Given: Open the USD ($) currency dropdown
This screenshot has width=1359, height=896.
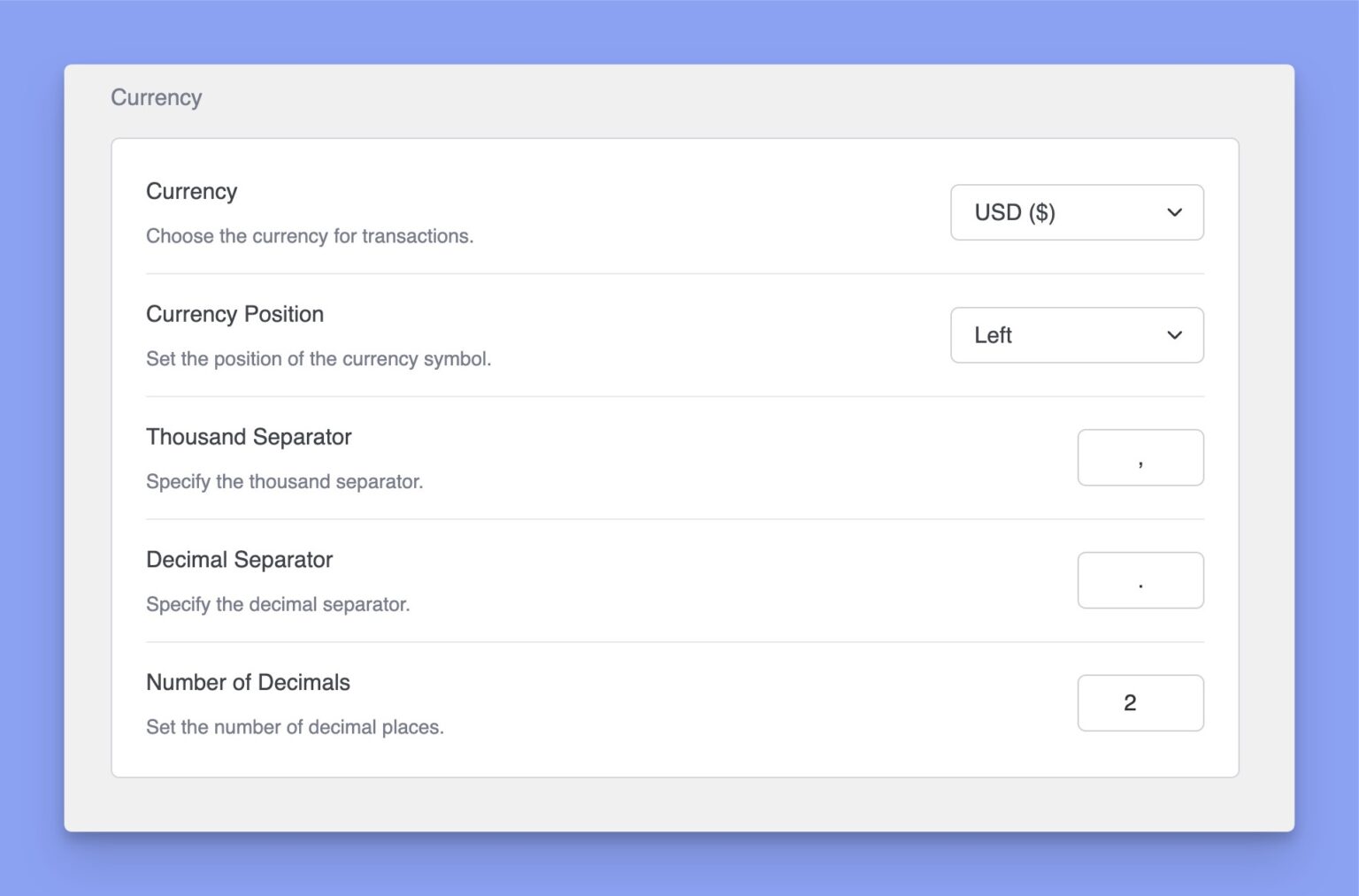Looking at the screenshot, I should pyautogui.click(x=1077, y=212).
